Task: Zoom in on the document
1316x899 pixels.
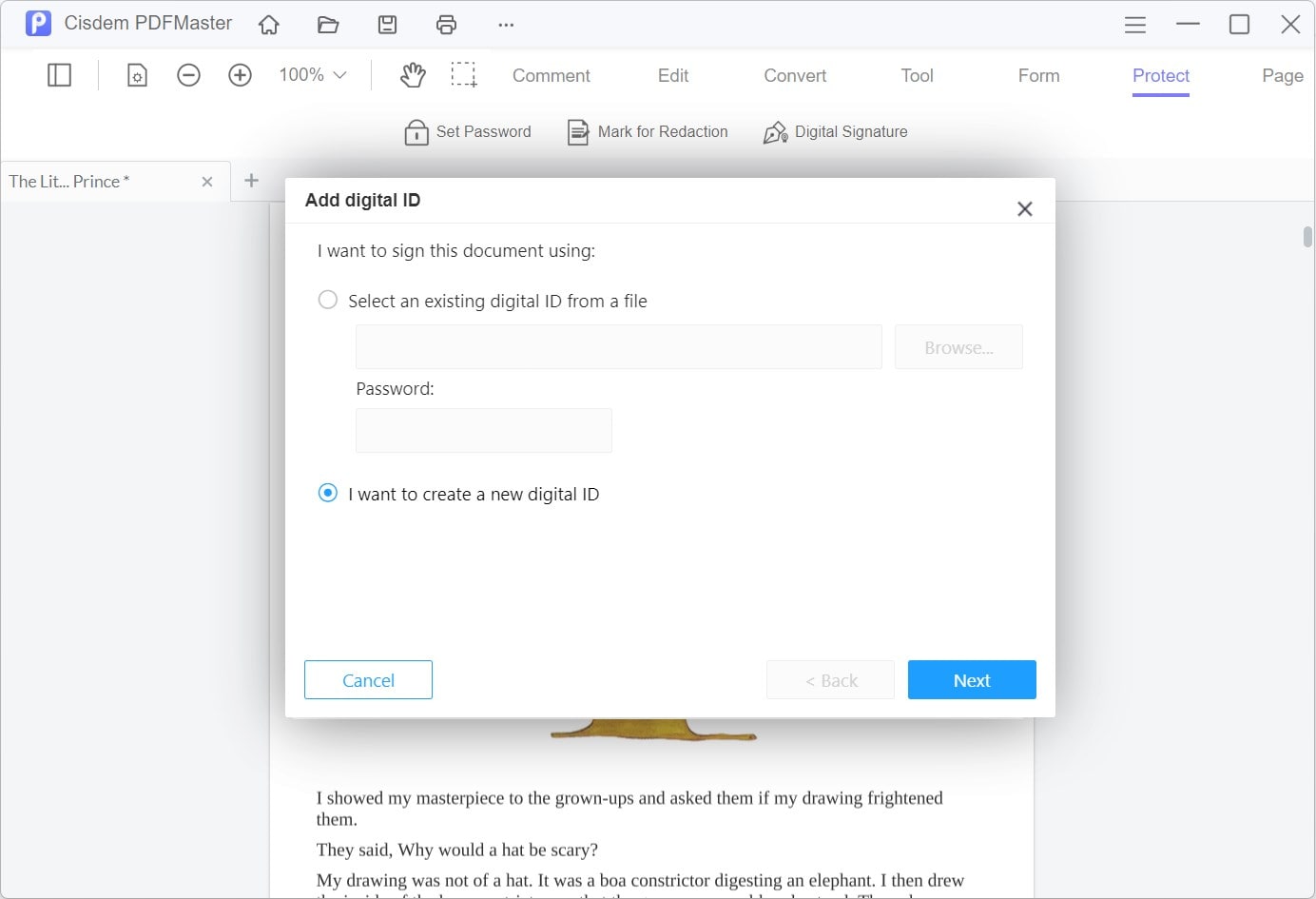Action: click(240, 74)
